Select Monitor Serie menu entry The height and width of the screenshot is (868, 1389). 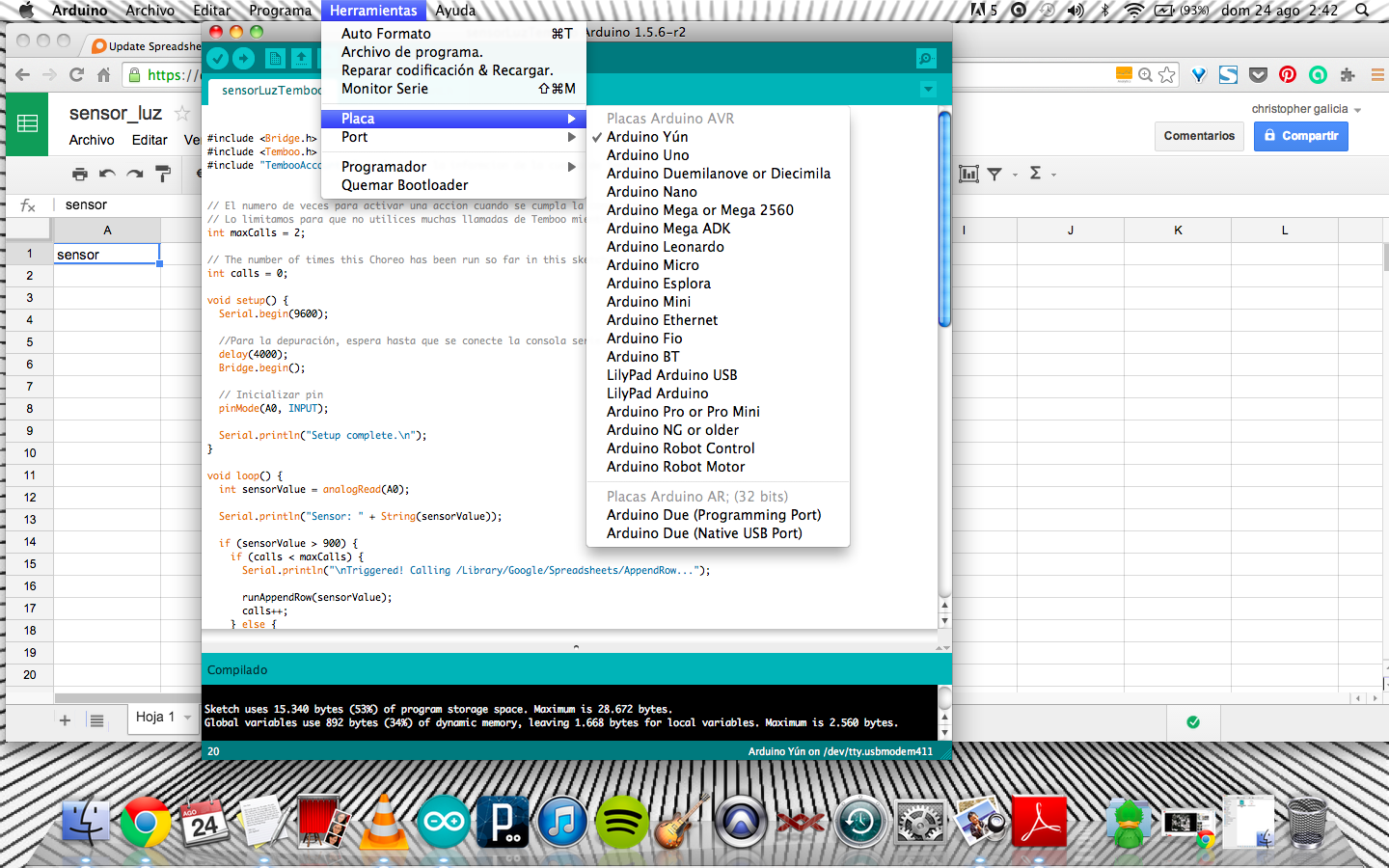453,89
